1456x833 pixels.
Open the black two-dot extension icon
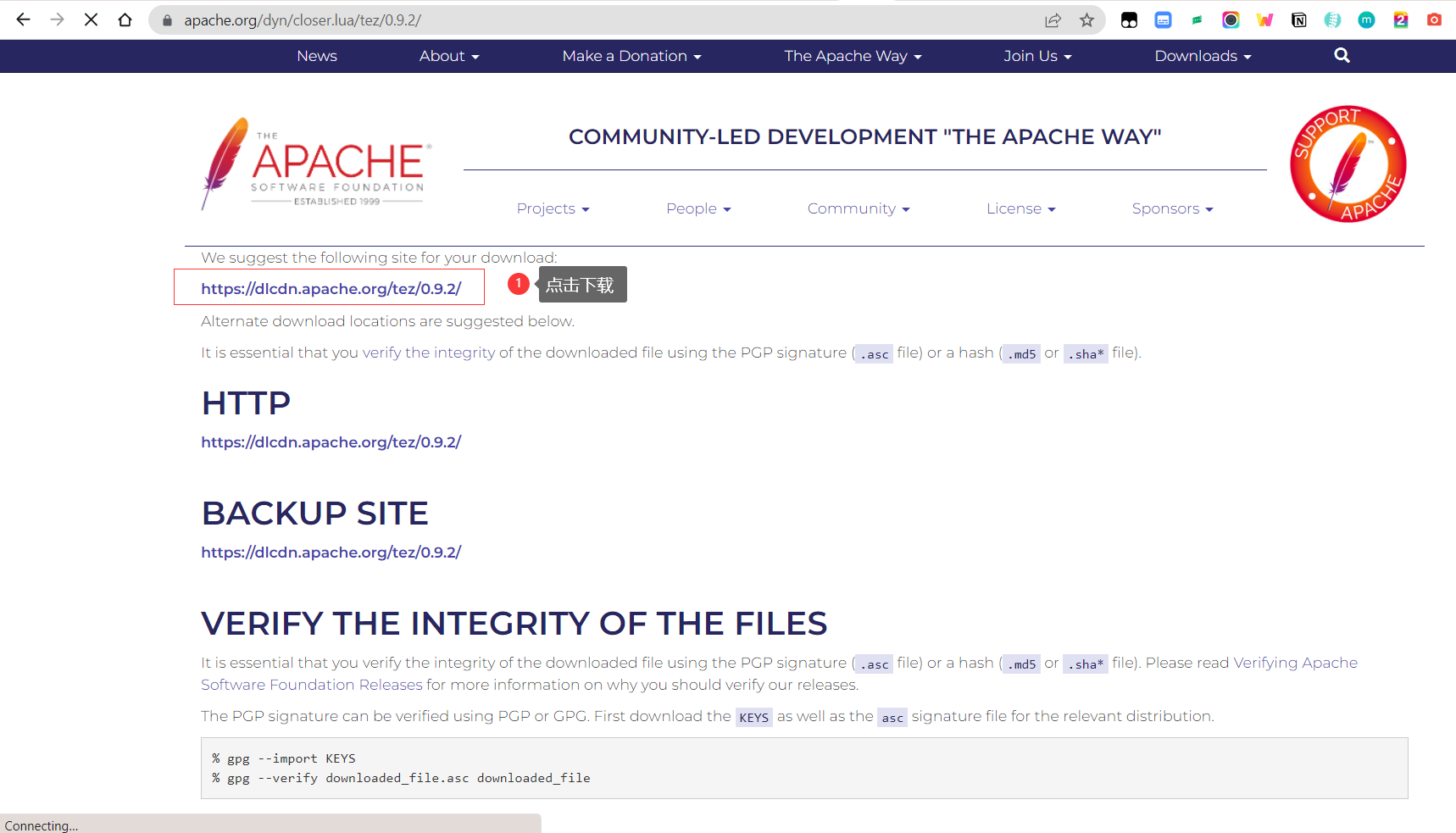tap(1129, 20)
